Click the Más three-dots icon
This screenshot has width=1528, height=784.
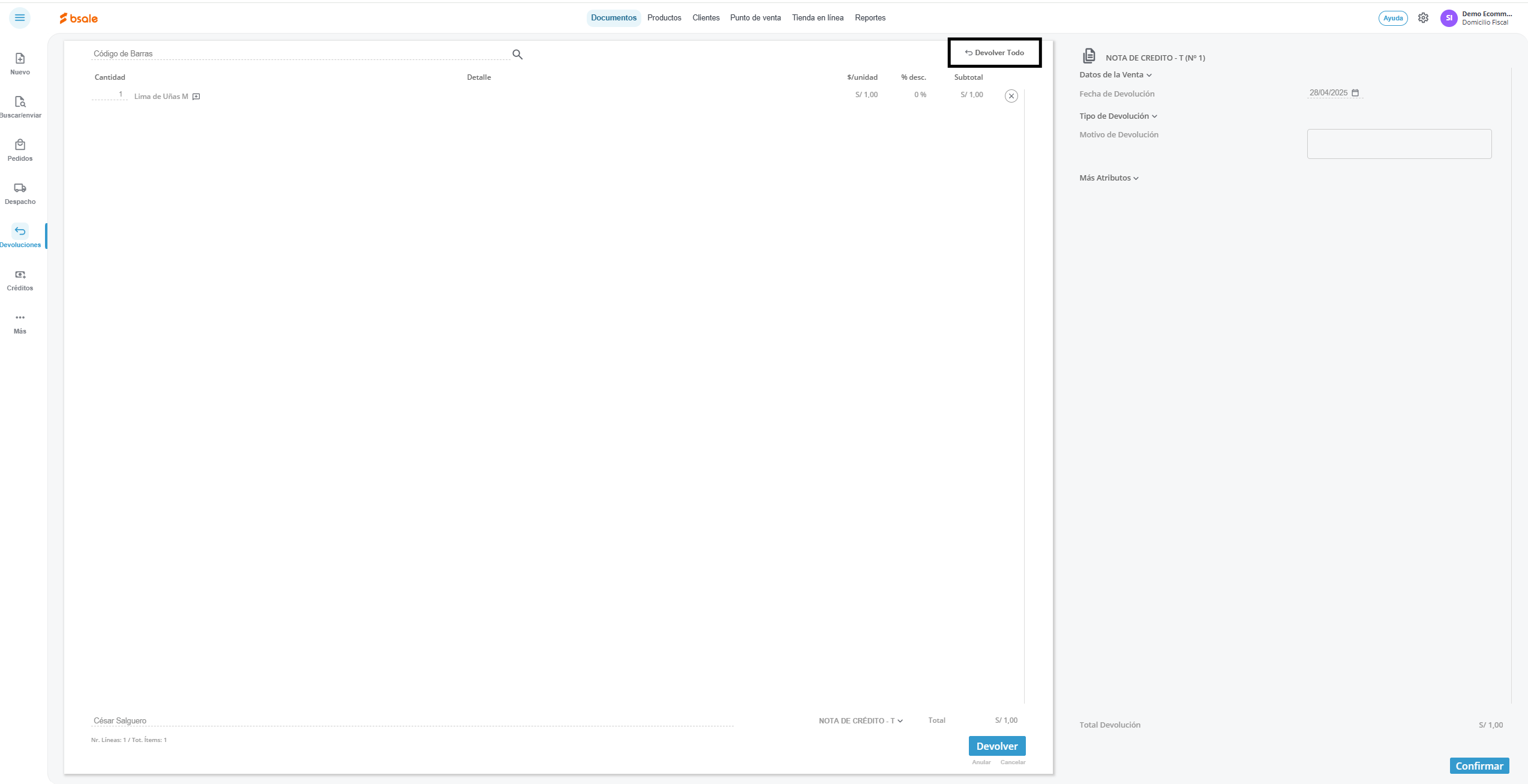point(20,318)
